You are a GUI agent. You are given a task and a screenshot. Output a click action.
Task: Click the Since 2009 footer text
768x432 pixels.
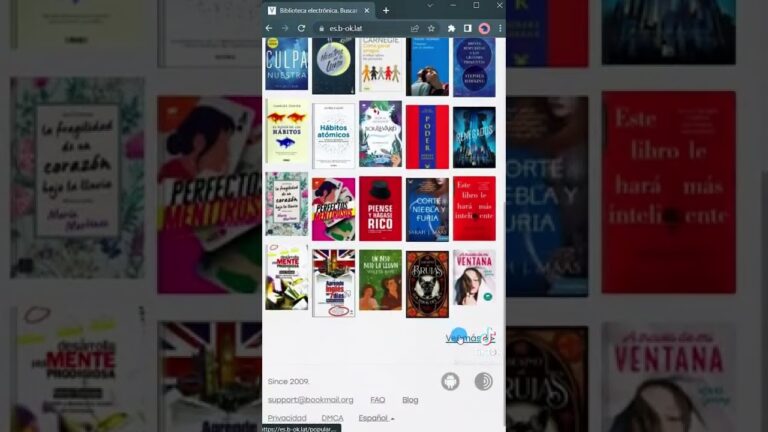[288, 381]
